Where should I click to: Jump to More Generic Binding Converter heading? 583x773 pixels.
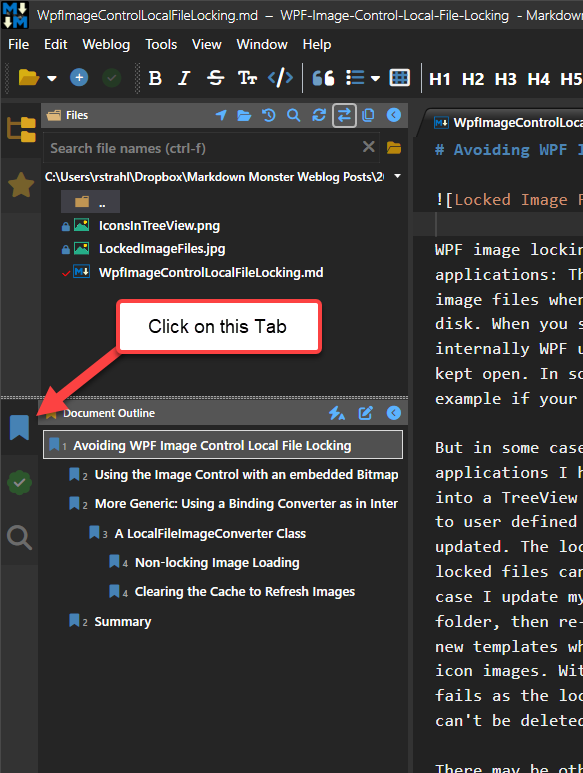point(246,503)
